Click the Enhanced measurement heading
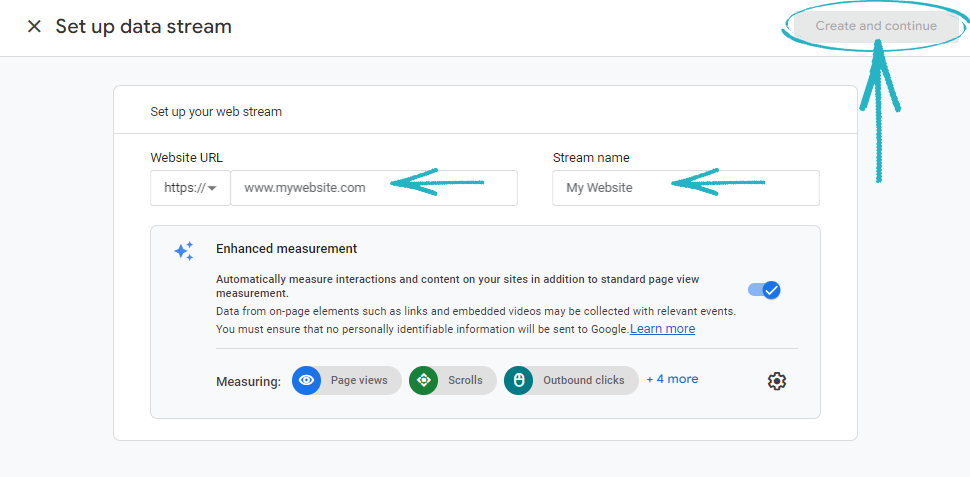 pyautogui.click(x=286, y=249)
